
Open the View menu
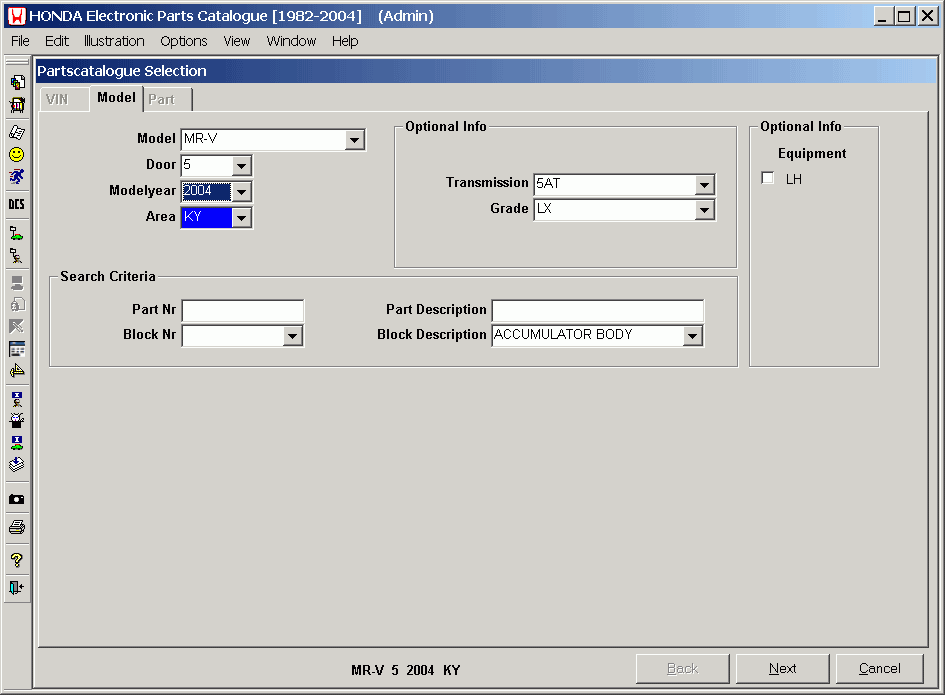(236, 41)
